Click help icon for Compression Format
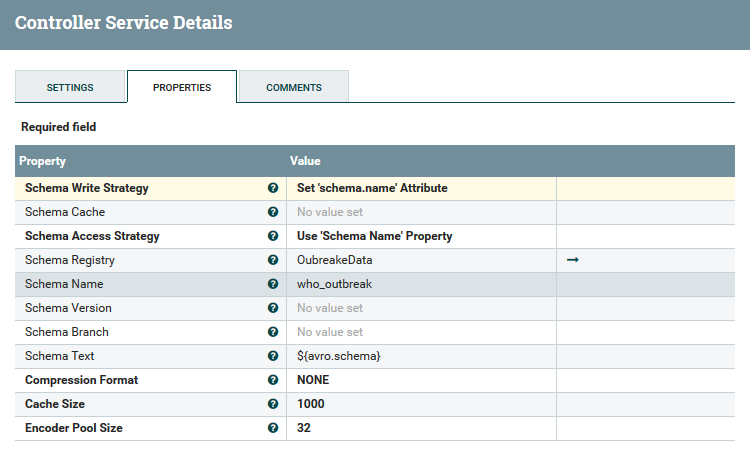Image resolution: width=750 pixels, height=465 pixels. [273, 380]
